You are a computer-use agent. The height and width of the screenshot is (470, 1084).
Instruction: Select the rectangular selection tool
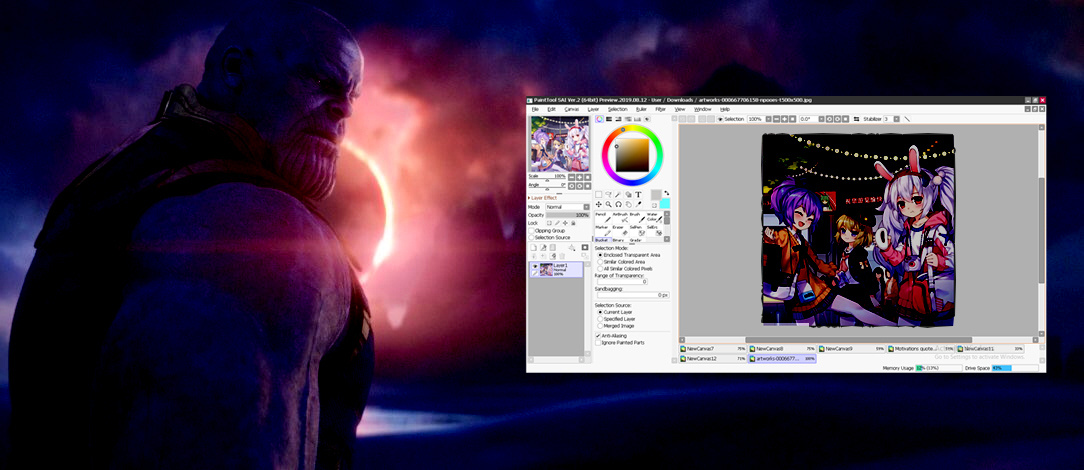pyautogui.click(x=599, y=194)
